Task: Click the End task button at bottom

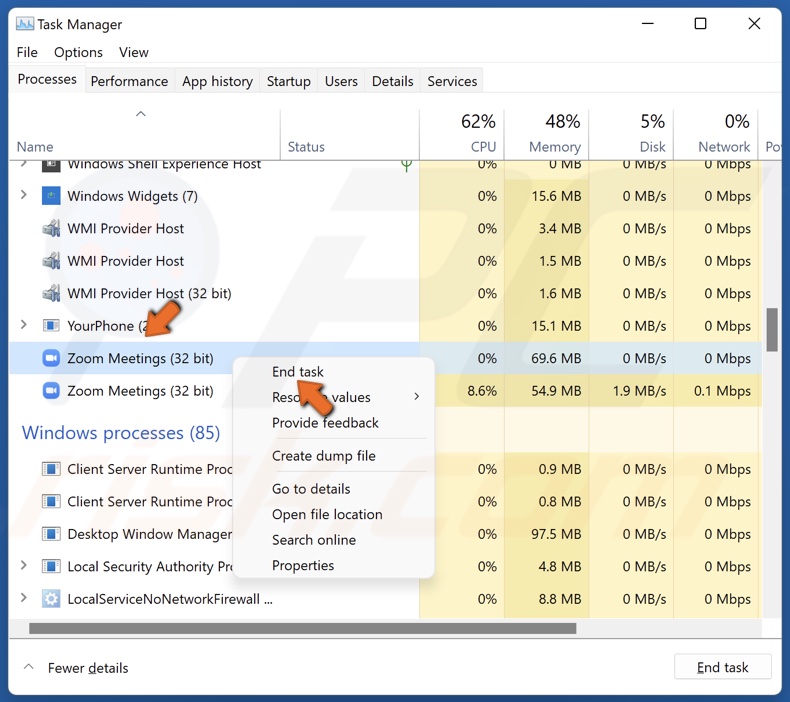Action: (722, 667)
